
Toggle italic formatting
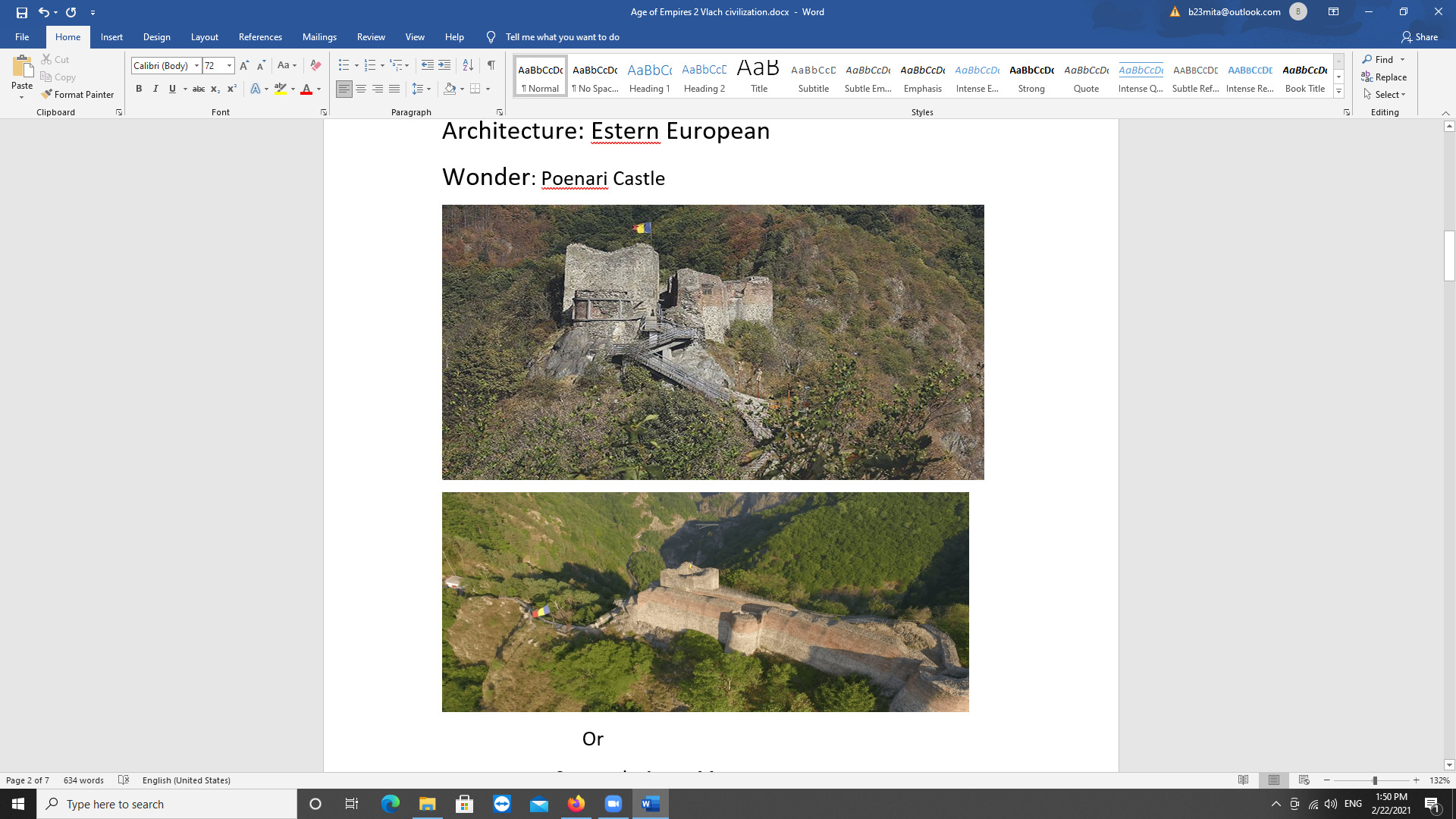click(155, 89)
